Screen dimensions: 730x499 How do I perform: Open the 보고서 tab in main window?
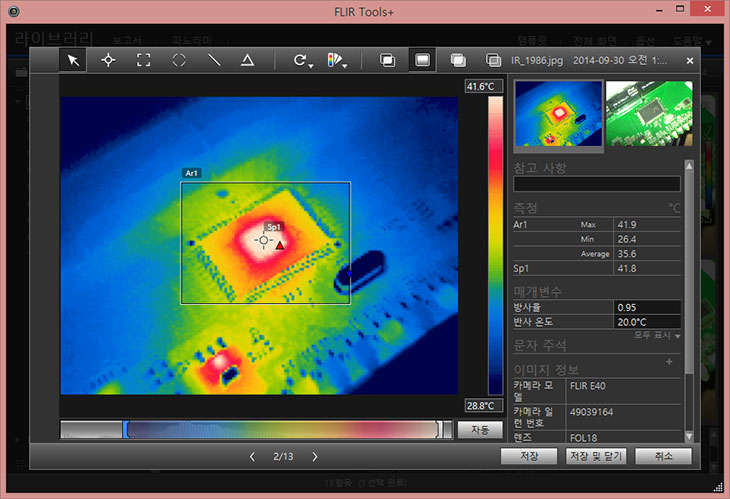coord(127,40)
